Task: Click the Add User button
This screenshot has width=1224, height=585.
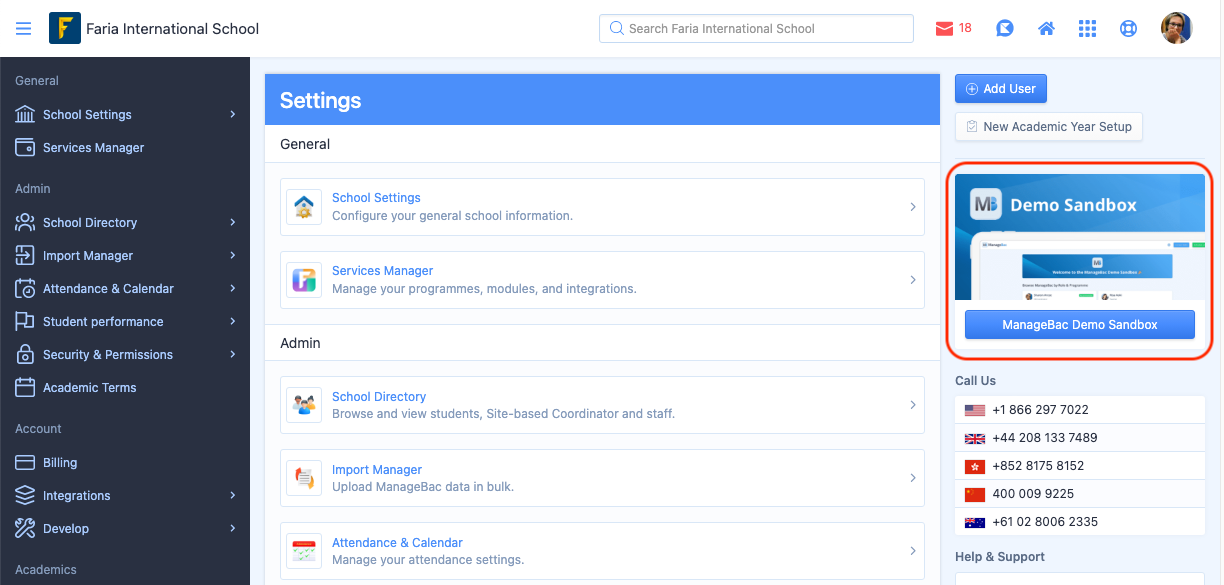Action: pos(1000,88)
